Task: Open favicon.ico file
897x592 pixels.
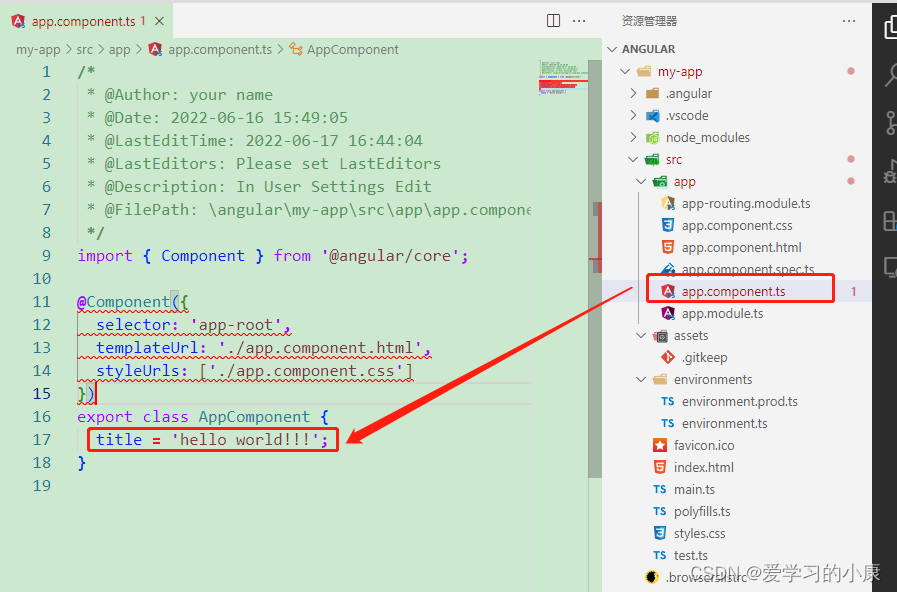Action: 704,445
